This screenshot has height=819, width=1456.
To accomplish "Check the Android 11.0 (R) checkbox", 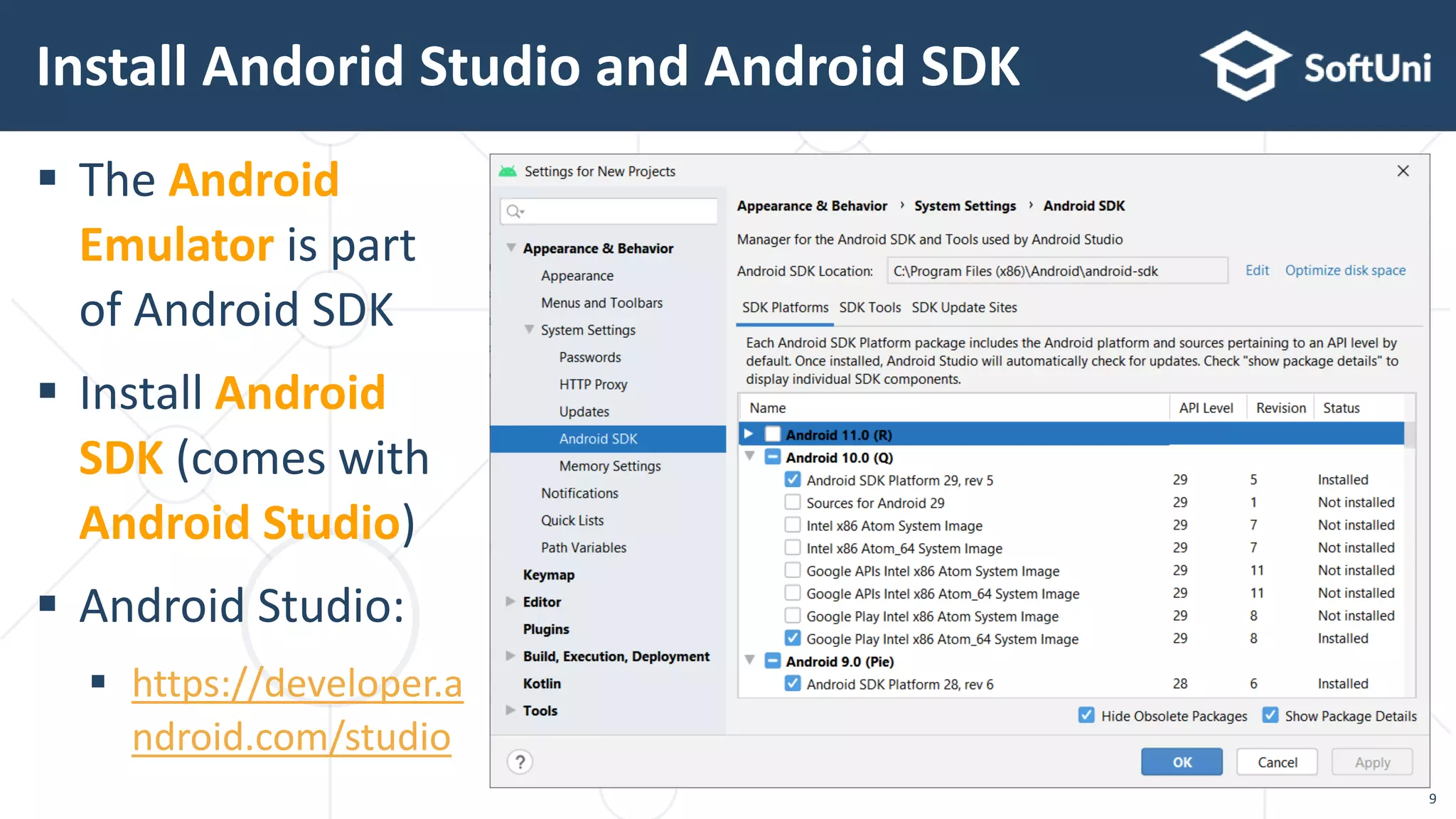I will click(773, 434).
